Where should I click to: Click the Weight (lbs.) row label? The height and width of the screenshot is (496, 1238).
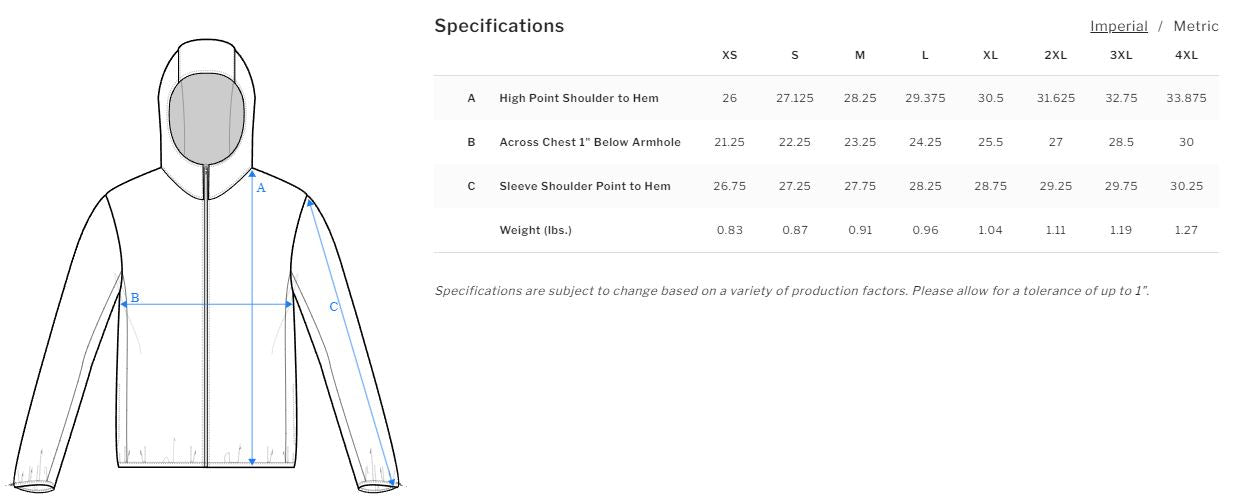535,230
